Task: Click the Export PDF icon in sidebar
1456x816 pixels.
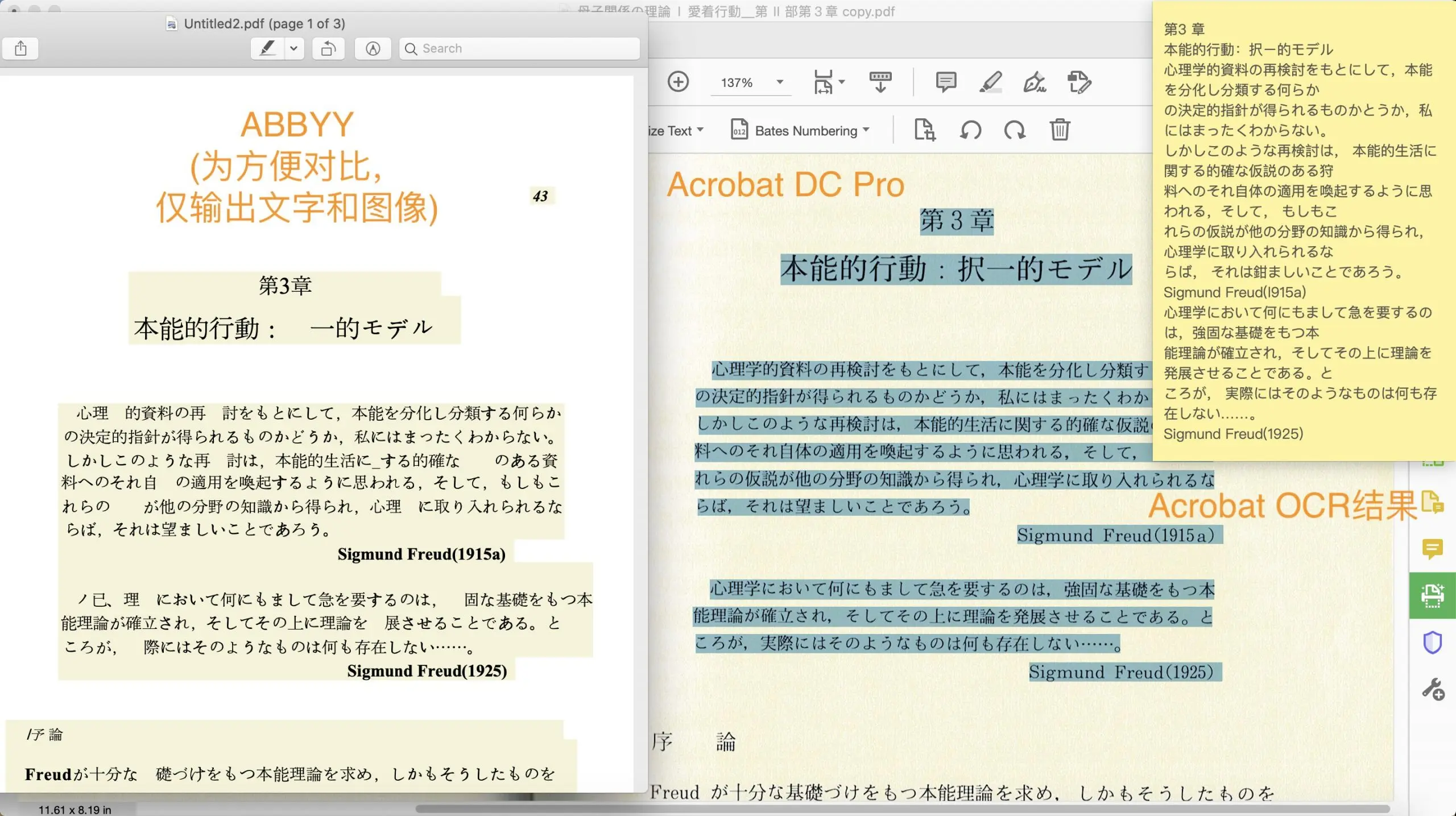Action: click(1432, 502)
